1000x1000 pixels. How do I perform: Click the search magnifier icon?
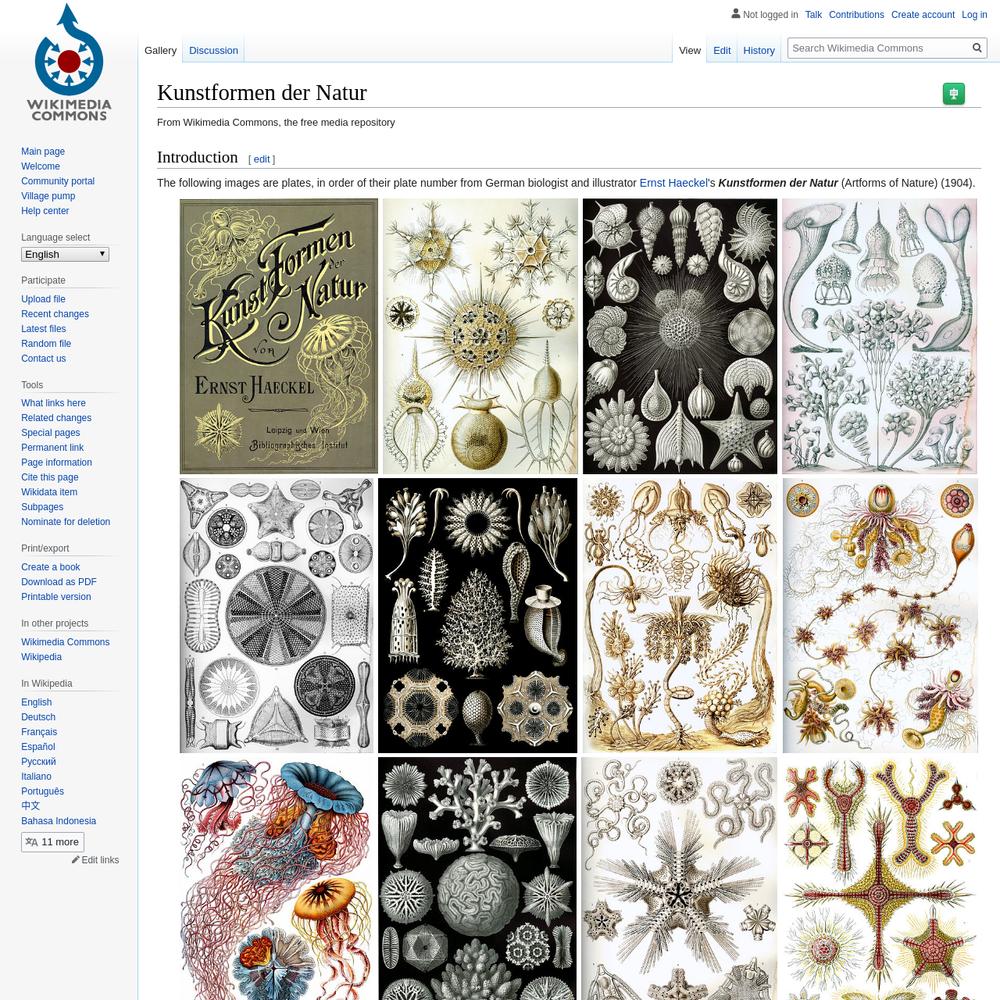tap(976, 48)
